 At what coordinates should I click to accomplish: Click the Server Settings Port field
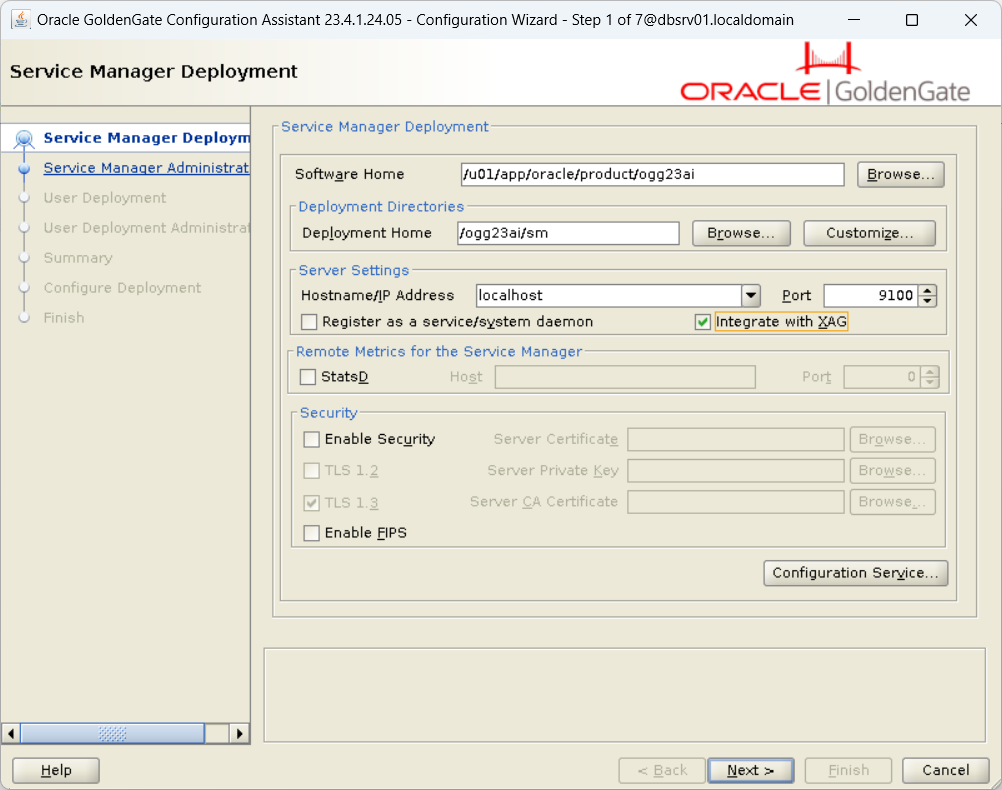[871, 295]
